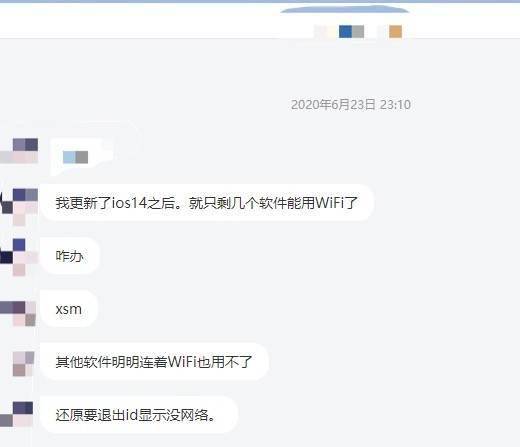Click the blurred orange icon in the header
Viewport: 520px width, 447px height.
pos(395,32)
